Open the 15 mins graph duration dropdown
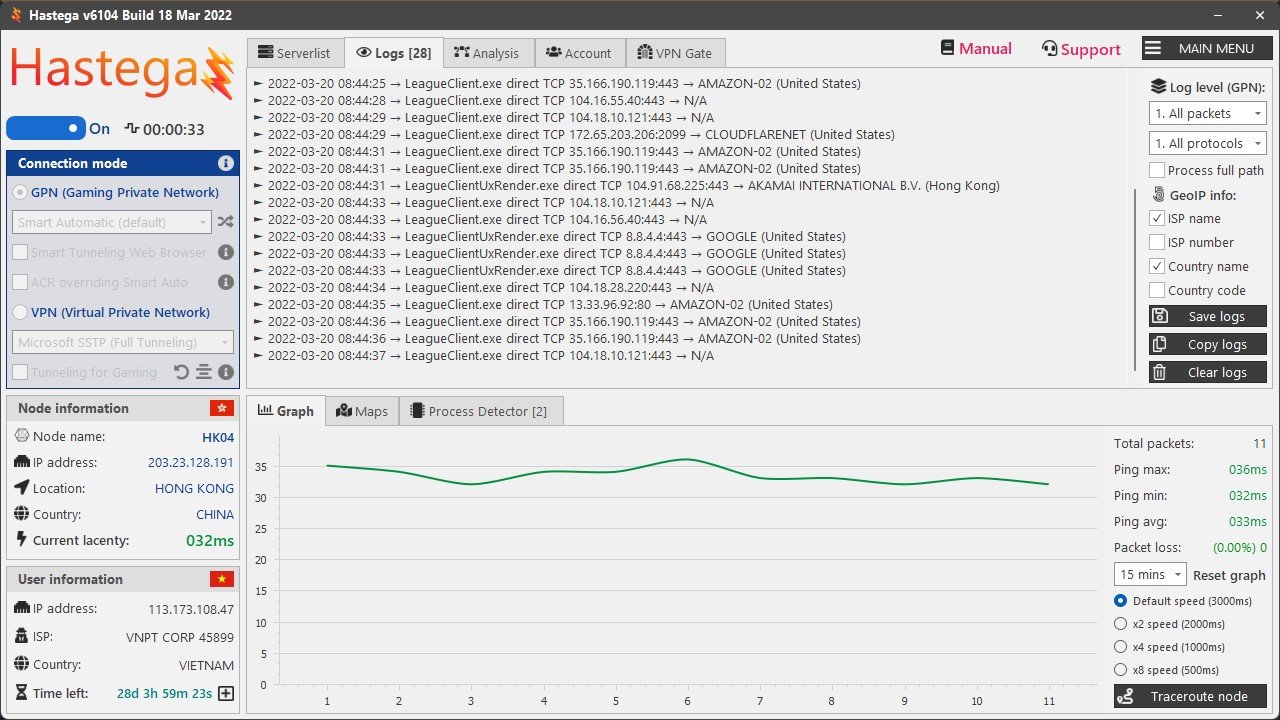1280x720 pixels. click(x=1150, y=575)
